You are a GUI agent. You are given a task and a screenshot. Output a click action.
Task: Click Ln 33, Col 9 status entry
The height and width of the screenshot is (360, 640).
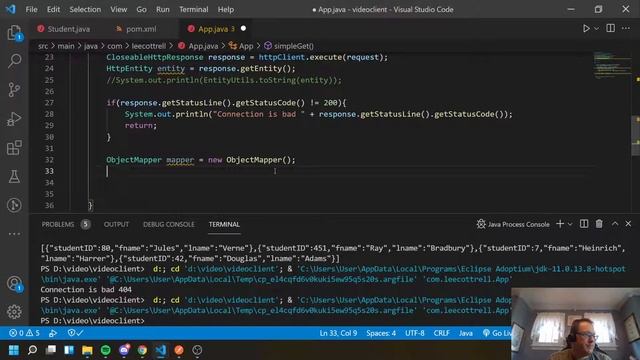(x=338, y=333)
